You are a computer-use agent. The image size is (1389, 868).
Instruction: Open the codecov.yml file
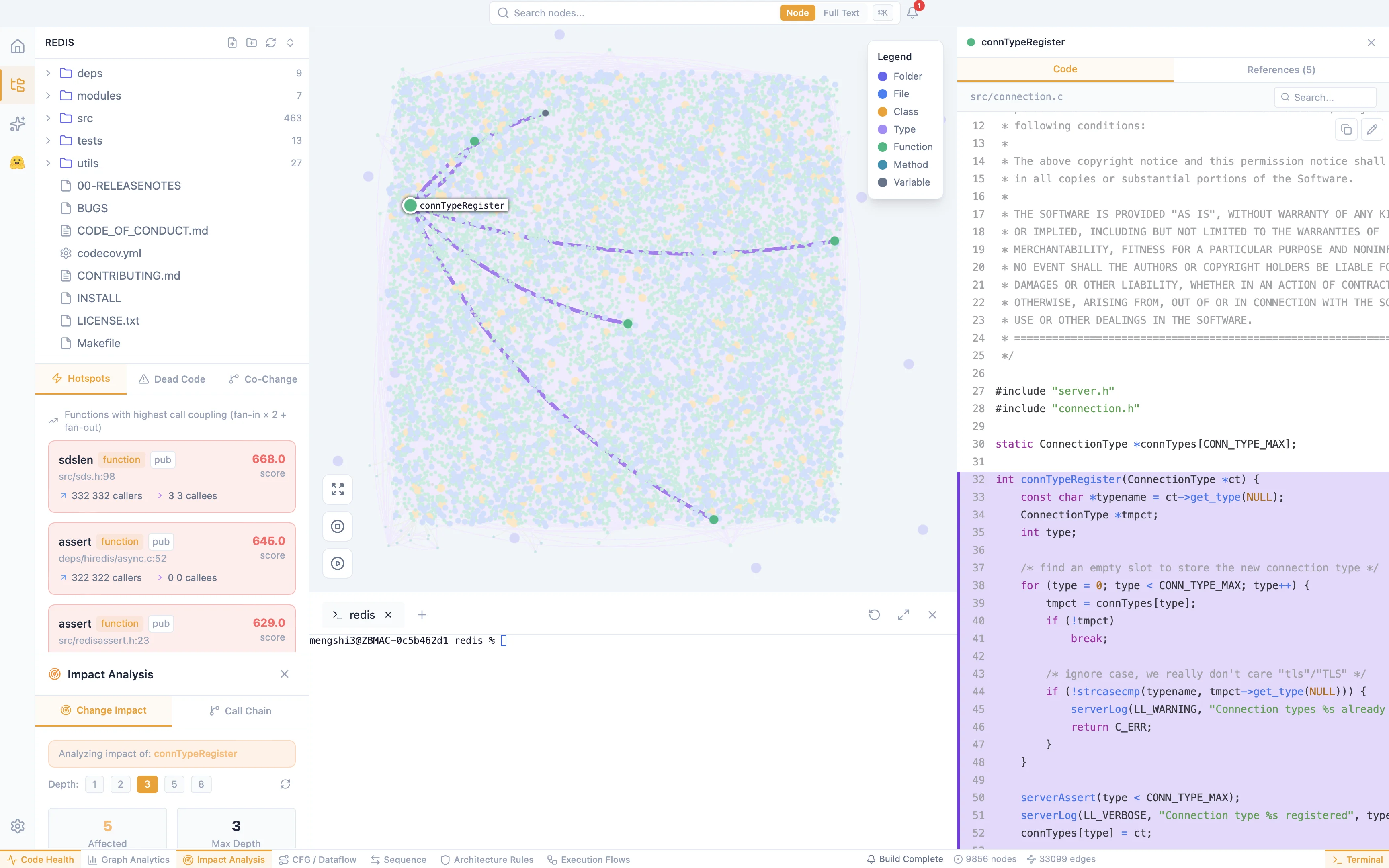click(x=172, y=253)
